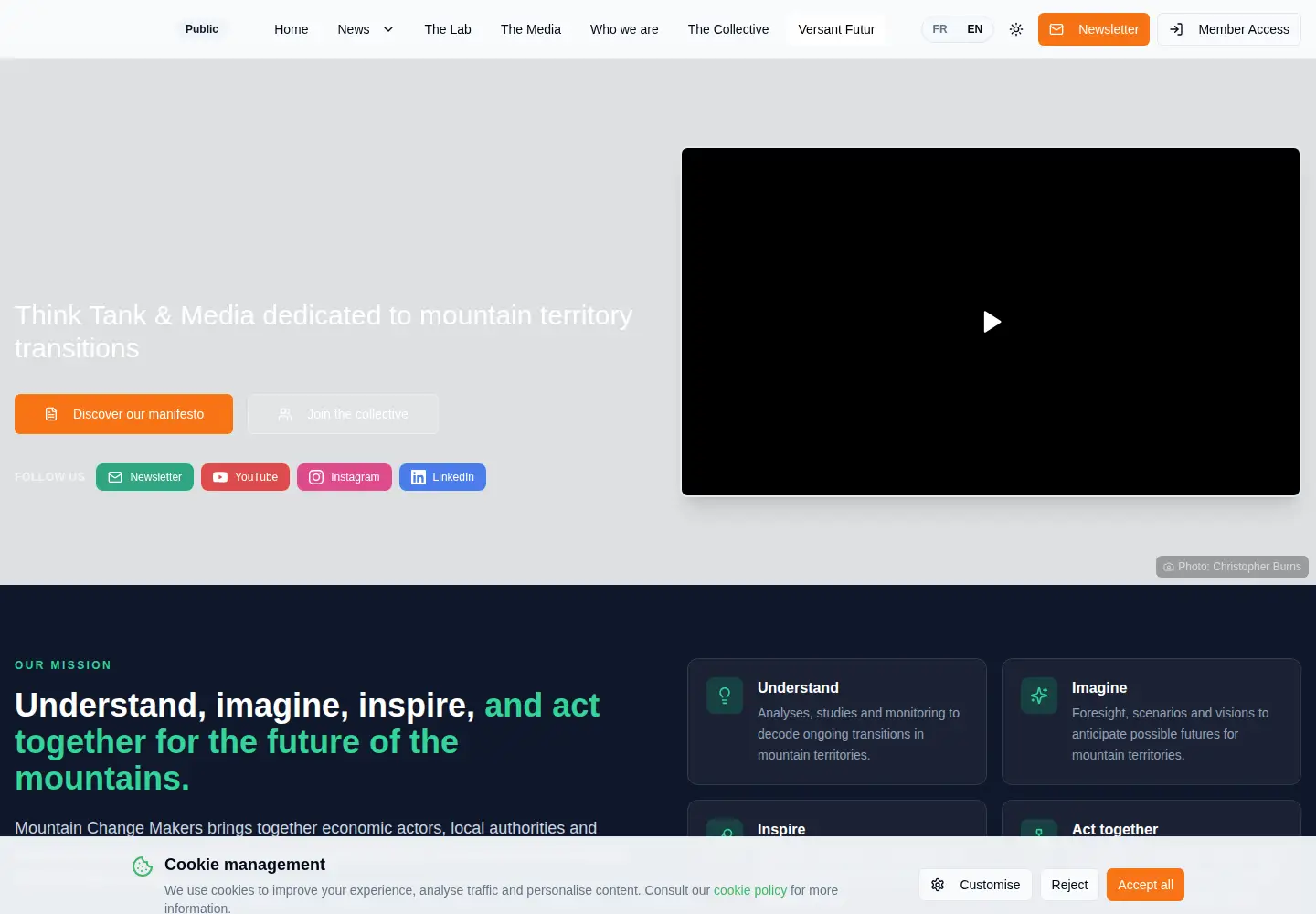Reject all cookies
This screenshot has height=914, width=1316.
[1069, 885]
